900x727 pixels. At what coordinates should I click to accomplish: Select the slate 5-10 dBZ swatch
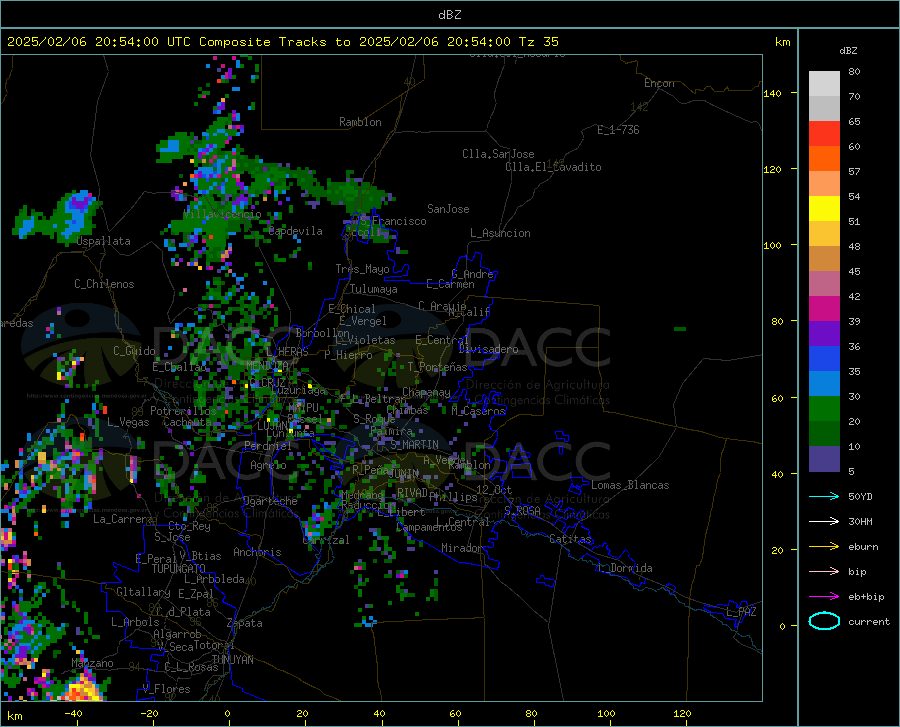824,459
